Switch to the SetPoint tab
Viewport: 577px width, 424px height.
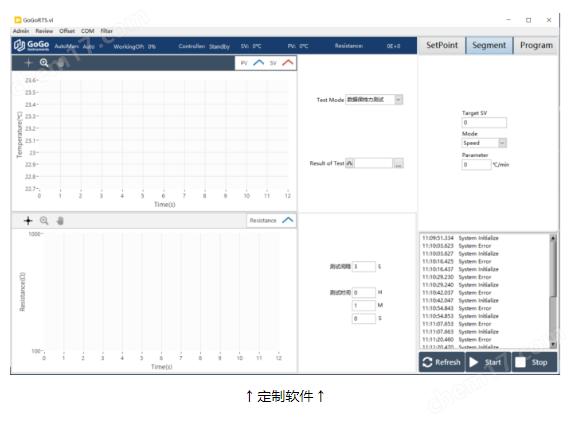click(x=442, y=45)
